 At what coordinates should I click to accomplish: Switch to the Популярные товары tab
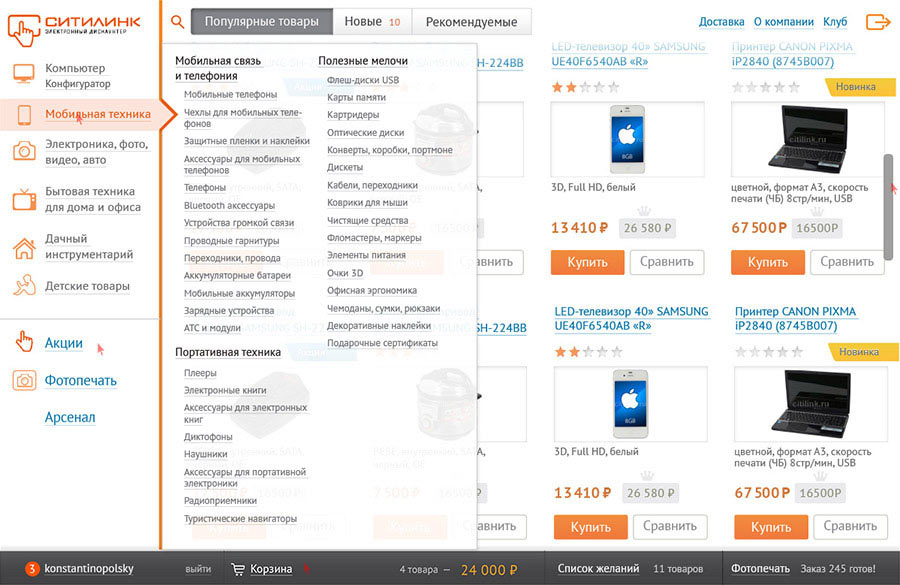click(262, 22)
